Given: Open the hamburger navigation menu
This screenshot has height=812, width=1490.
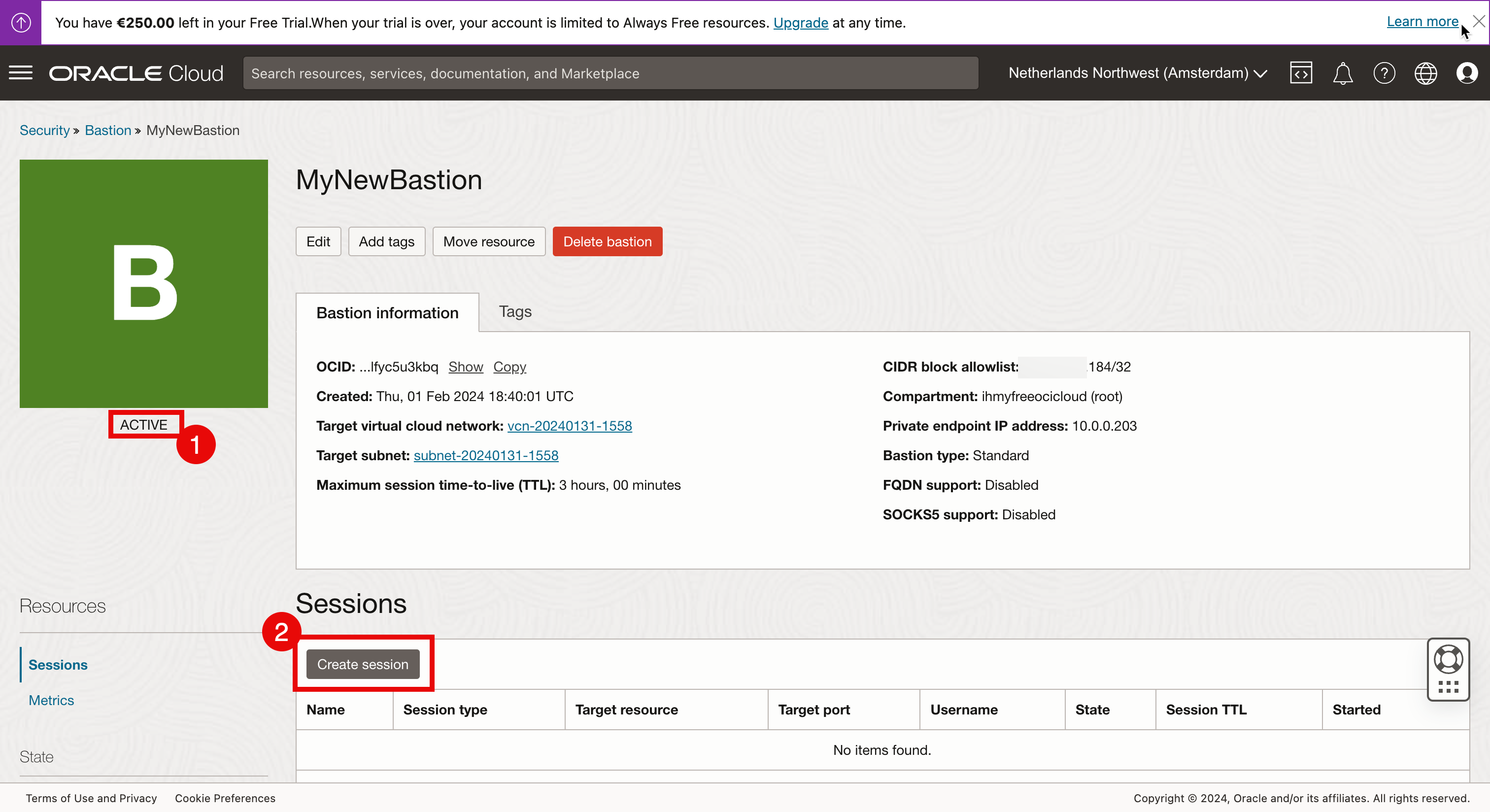Looking at the screenshot, I should pos(21,73).
